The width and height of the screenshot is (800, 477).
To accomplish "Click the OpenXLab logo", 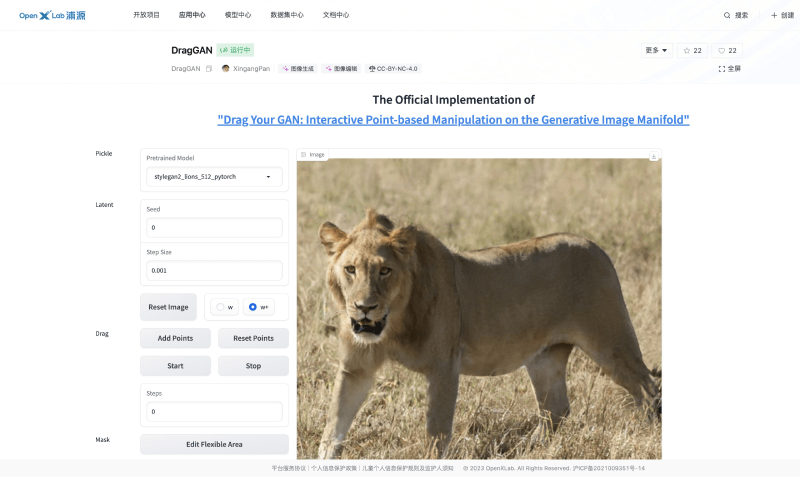I will 52,15.
